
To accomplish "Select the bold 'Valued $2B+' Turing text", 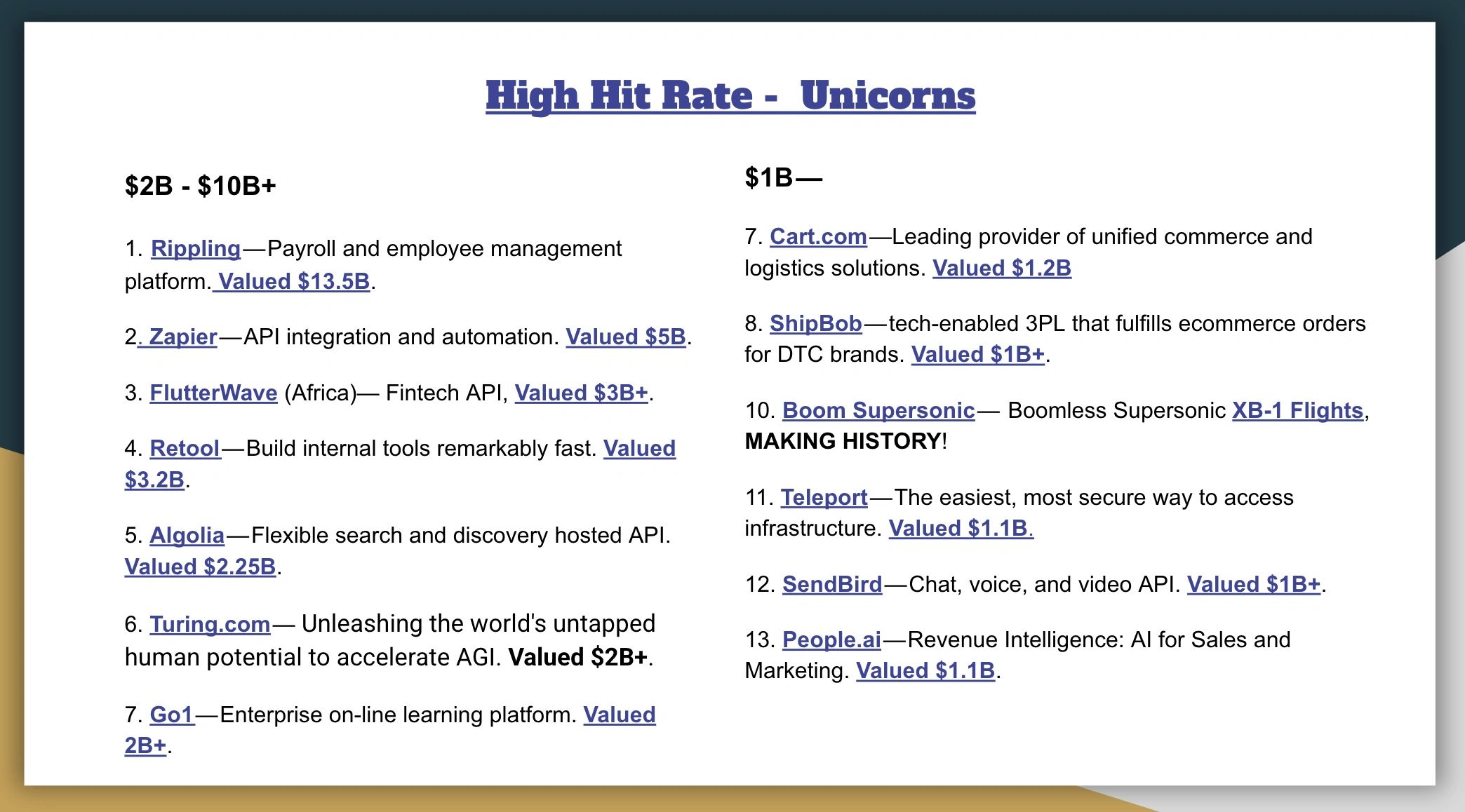I will pos(578,658).
